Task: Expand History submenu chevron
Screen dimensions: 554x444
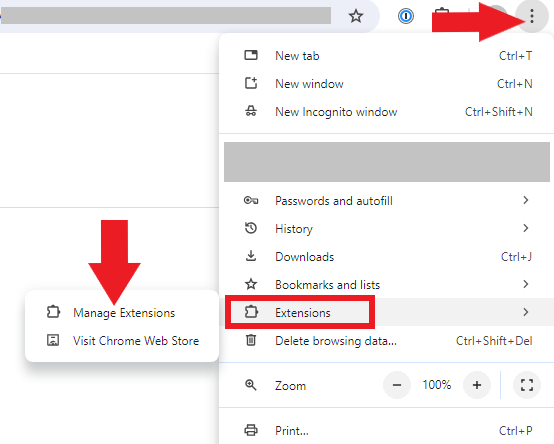Action: [526, 228]
